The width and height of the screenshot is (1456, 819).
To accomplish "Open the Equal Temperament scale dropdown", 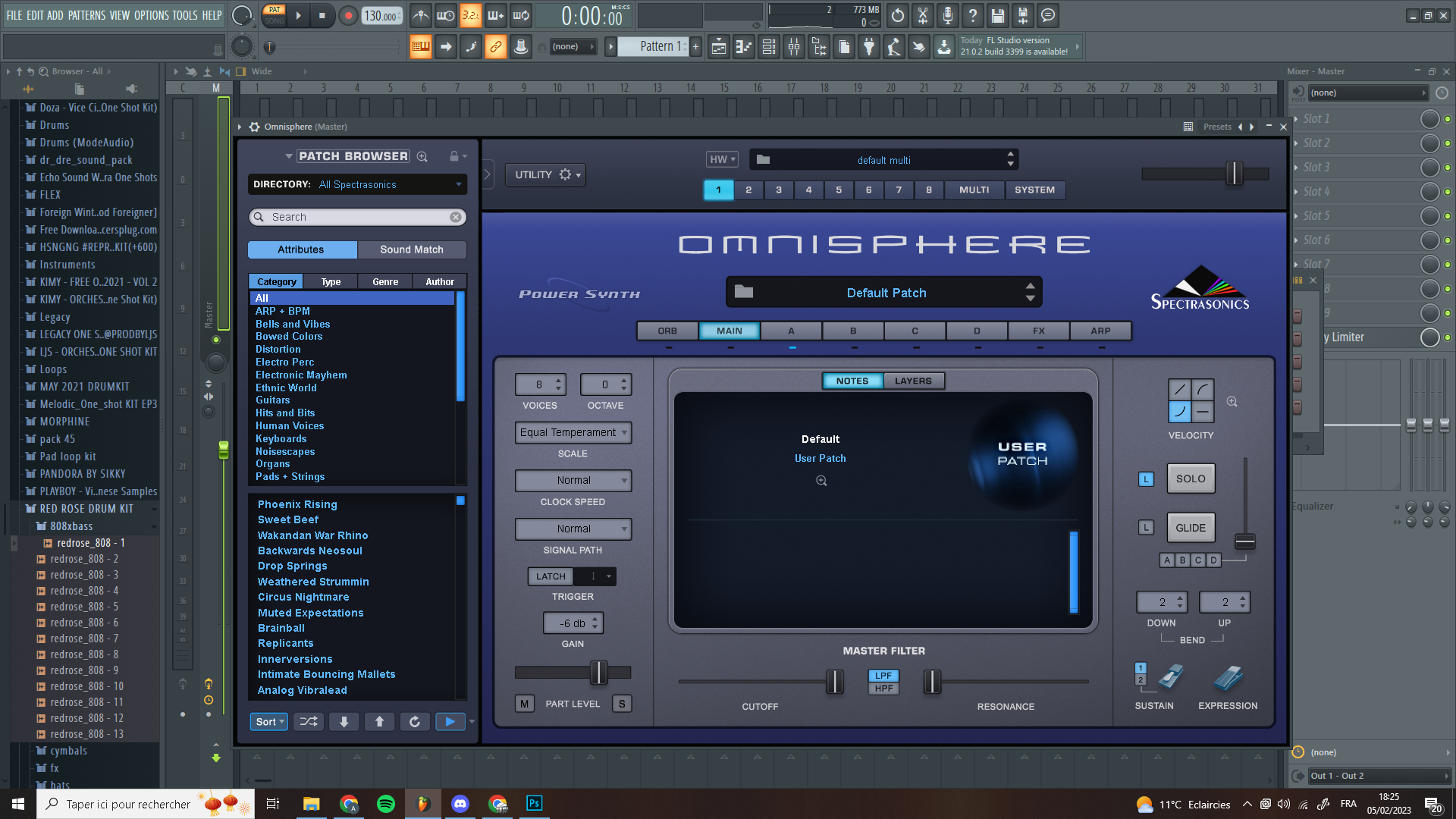I will 573,432.
